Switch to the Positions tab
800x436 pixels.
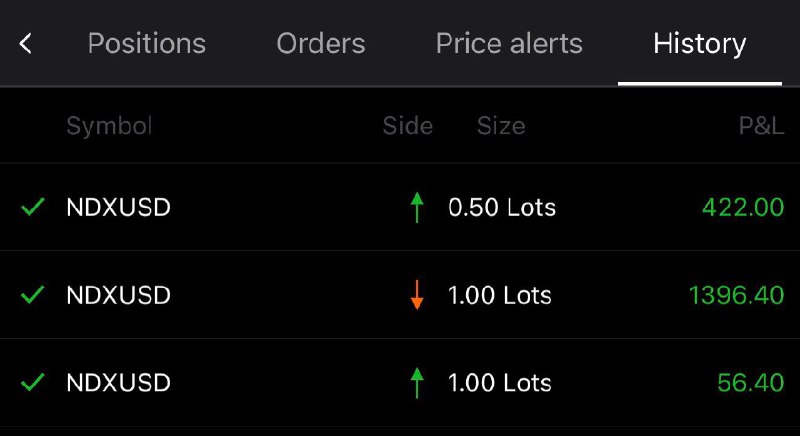pos(147,44)
